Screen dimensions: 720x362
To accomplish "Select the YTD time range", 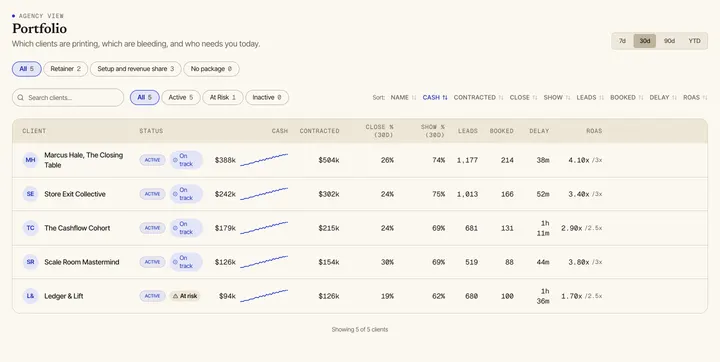I will 694,41.
